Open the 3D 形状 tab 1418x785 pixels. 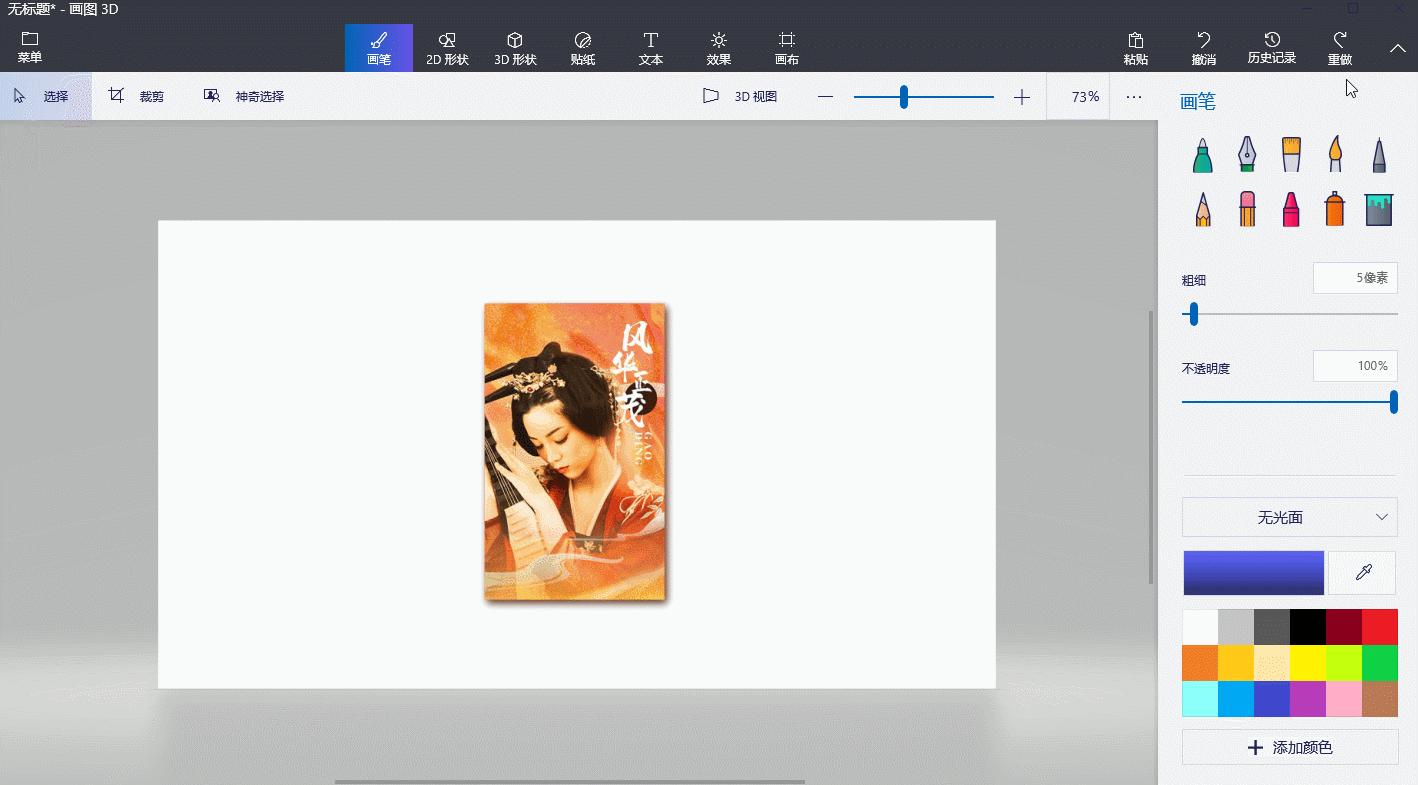coord(515,48)
